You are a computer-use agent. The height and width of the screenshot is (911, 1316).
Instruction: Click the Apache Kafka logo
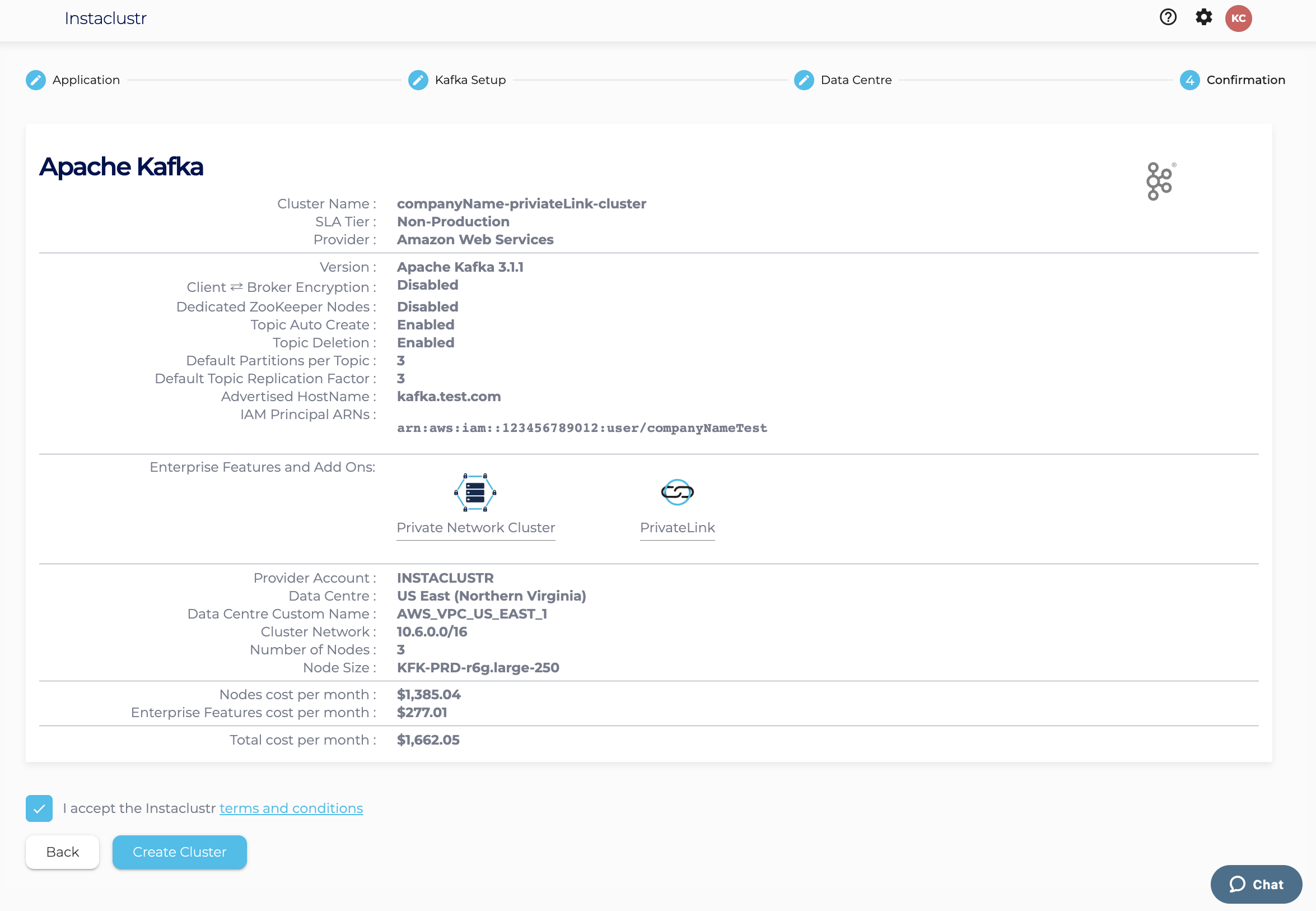(1160, 182)
